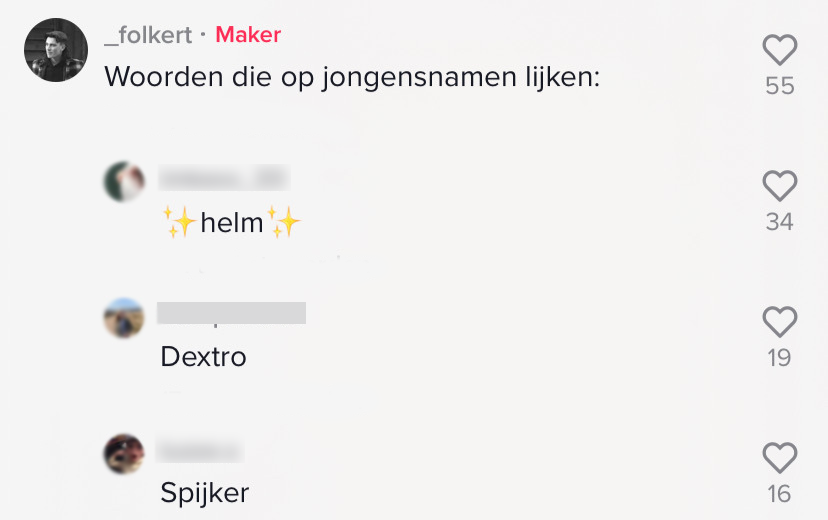Like the Dextro comment

(x=779, y=321)
